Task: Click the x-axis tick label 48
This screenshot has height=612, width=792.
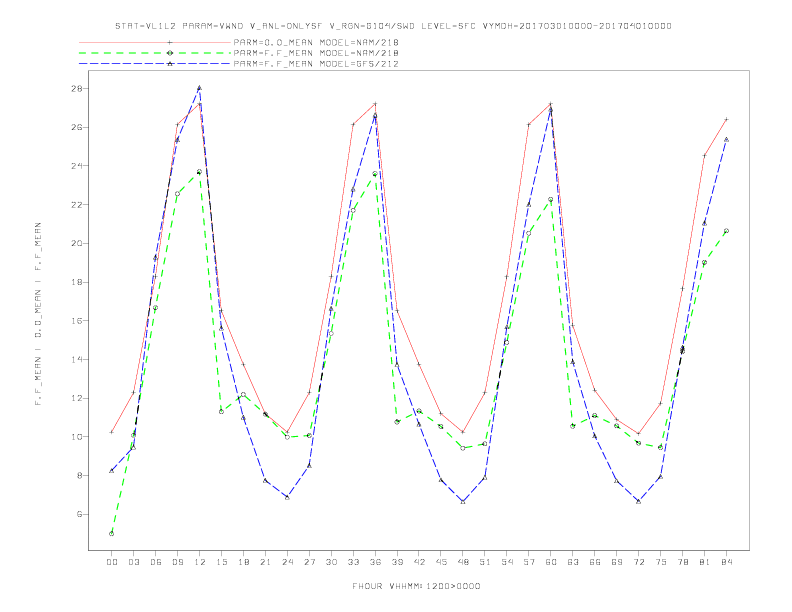Action: (463, 562)
